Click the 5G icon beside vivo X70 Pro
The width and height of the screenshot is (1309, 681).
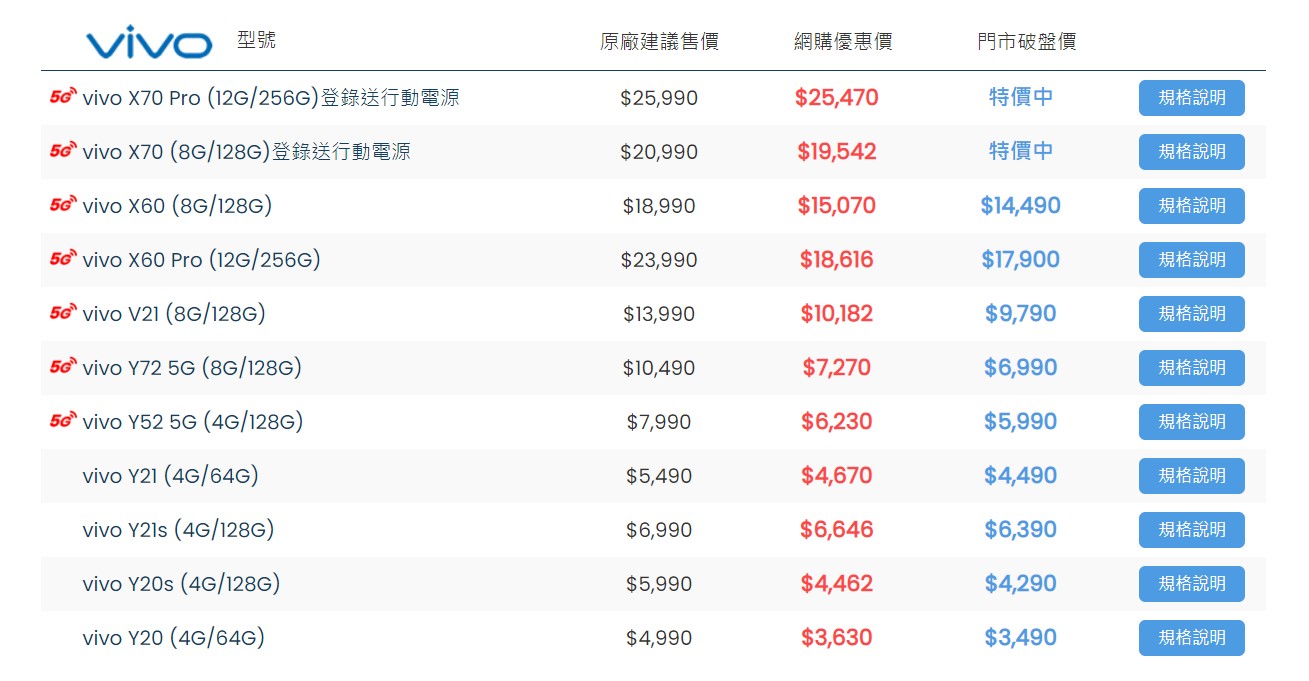(63, 97)
